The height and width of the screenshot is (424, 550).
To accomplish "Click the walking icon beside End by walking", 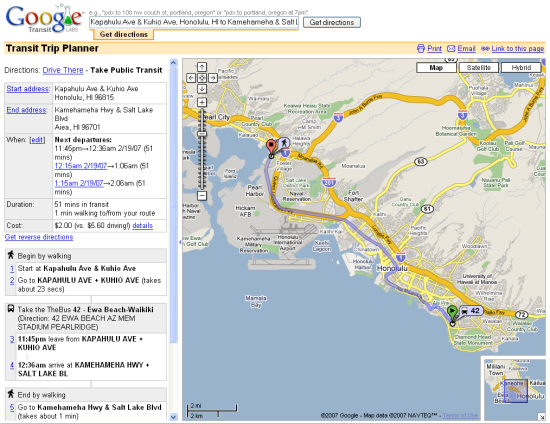I will (11, 394).
